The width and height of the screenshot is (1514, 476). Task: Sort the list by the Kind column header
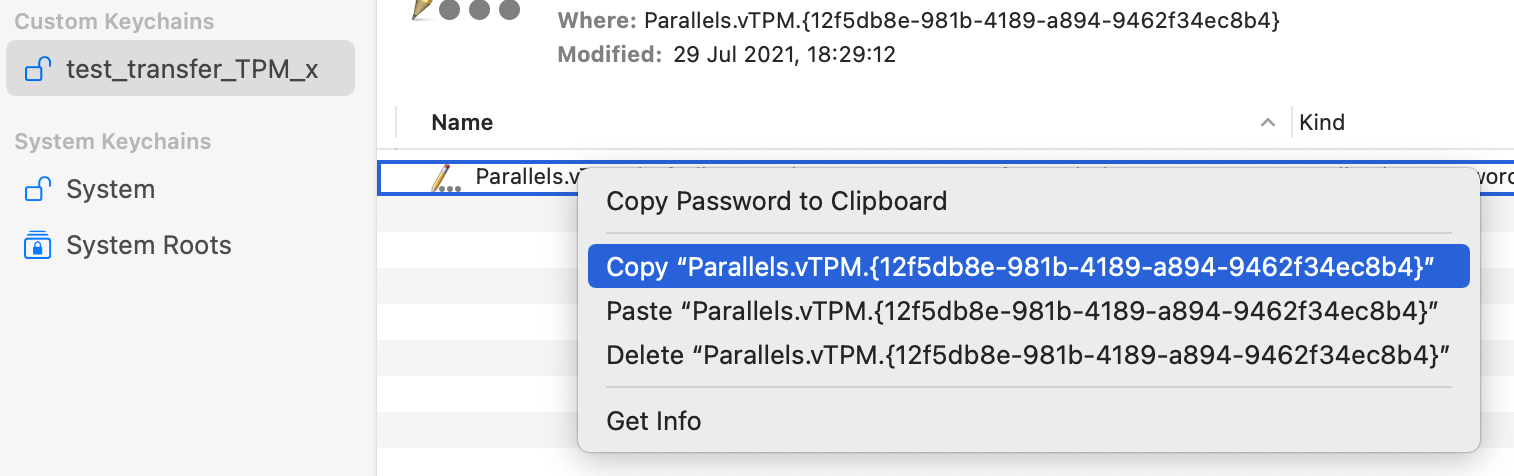(x=1322, y=123)
